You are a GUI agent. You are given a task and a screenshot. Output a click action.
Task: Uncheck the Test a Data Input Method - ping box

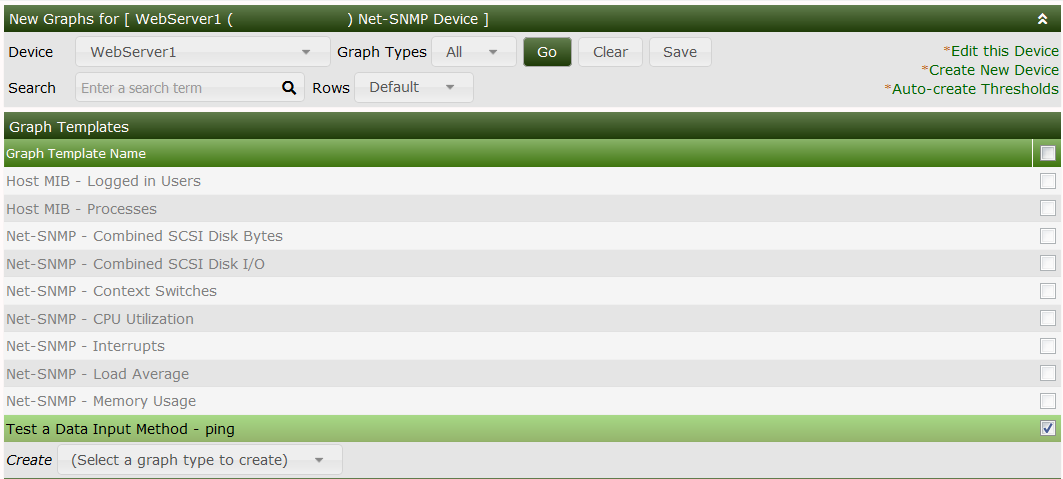point(1048,429)
